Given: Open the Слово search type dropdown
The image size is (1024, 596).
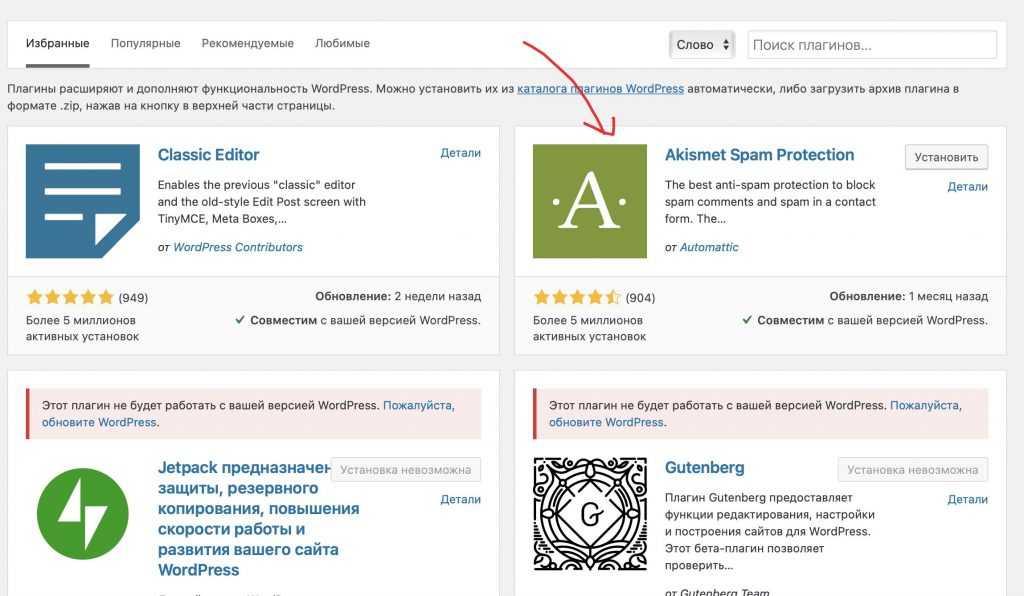Looking at the screenshot, I should click(702, 44).
